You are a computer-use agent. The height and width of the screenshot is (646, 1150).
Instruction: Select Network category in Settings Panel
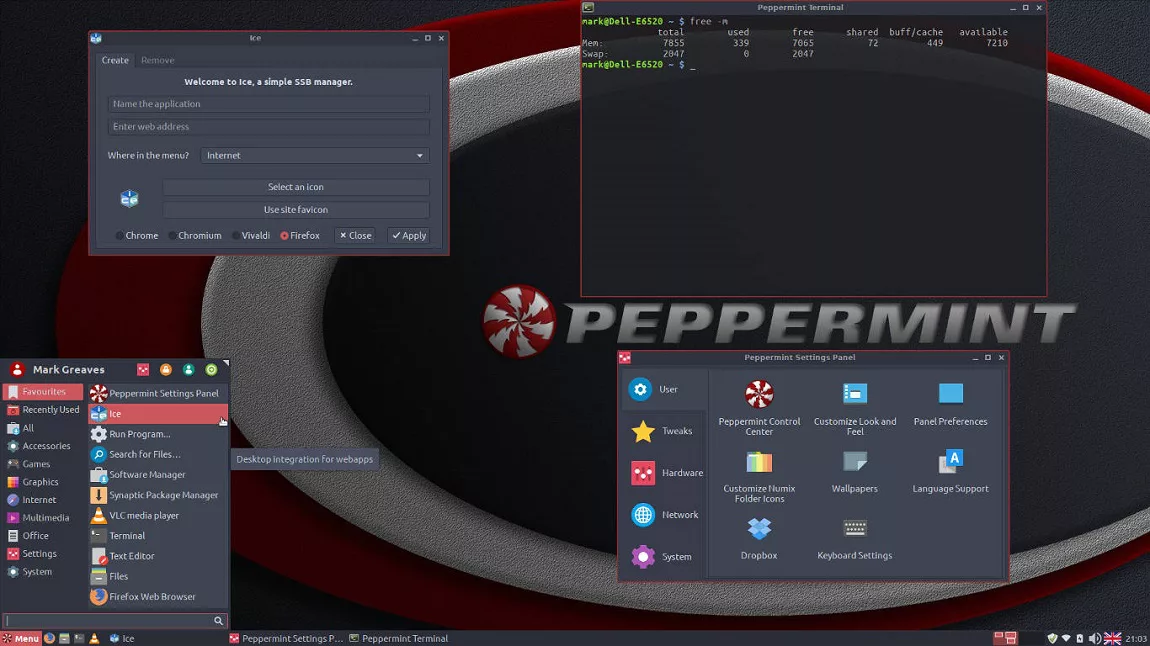point(664,515)
